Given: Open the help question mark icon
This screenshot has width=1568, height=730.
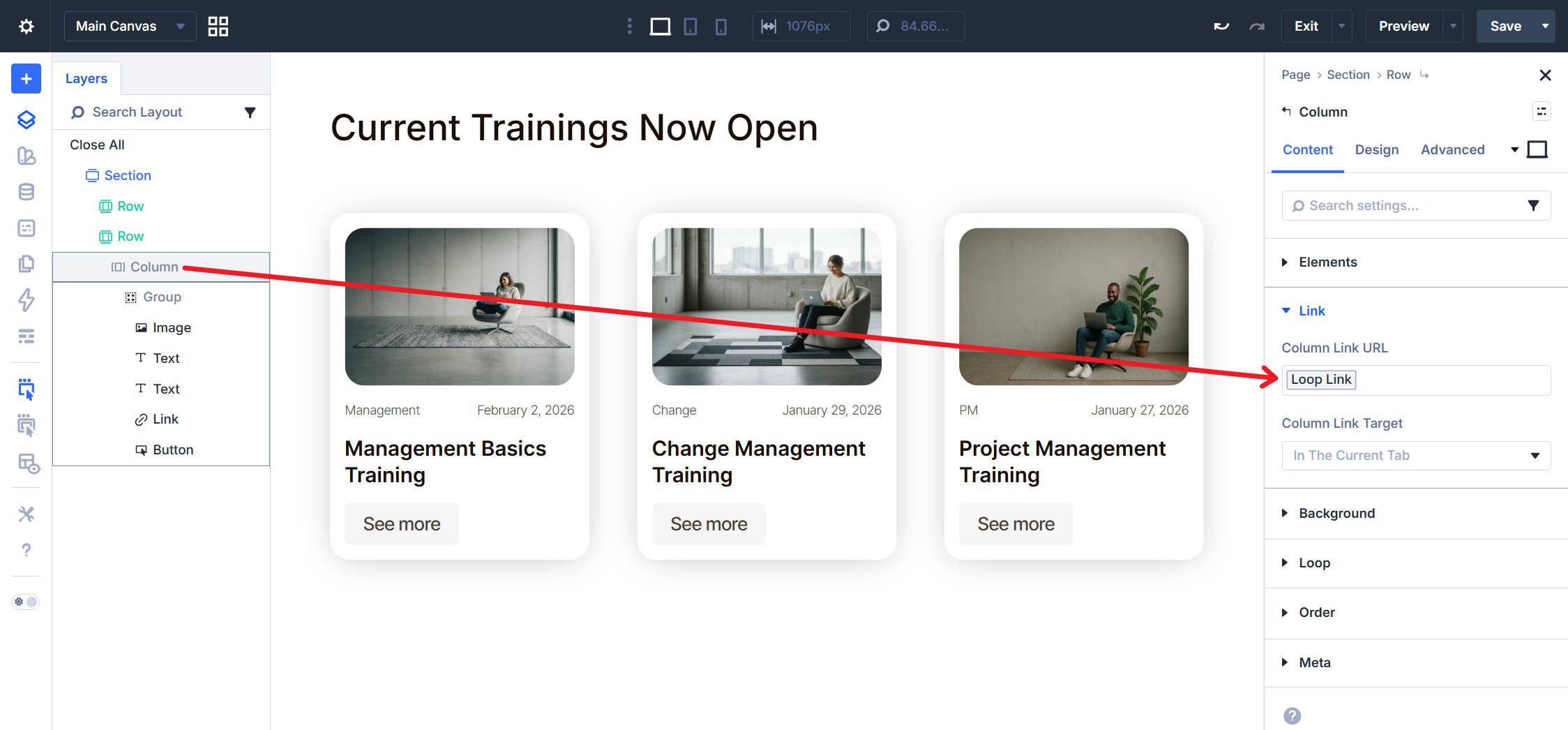Looking at the screenshot, I should point(25,550).
